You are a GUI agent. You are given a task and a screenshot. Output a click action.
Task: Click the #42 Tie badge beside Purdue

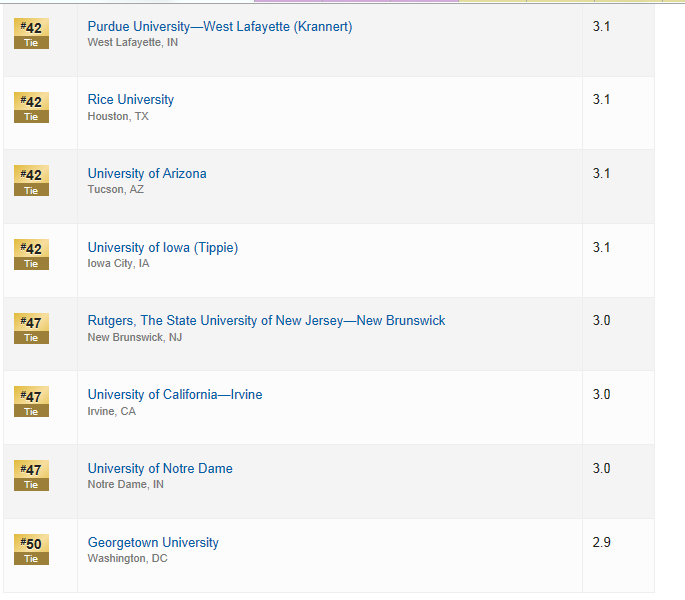[x=31, y=34]
